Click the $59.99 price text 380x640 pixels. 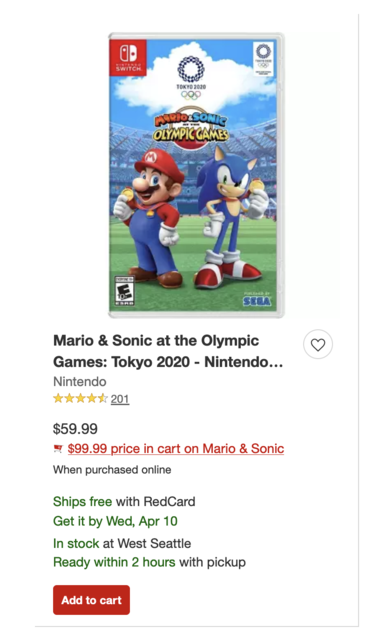pos(76,429)
